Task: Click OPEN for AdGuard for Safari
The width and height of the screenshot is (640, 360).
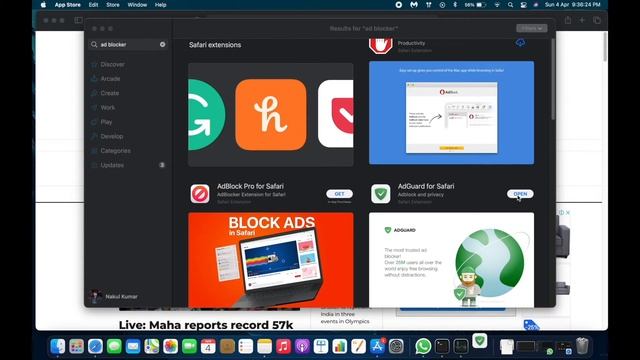Action: tap(520, 194)
